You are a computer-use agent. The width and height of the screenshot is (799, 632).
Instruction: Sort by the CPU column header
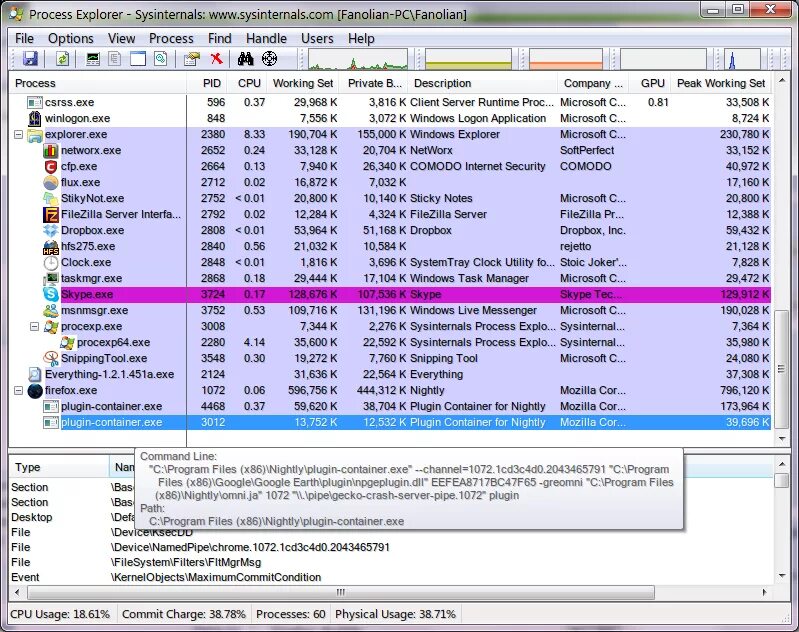click(x=249, y=83)
